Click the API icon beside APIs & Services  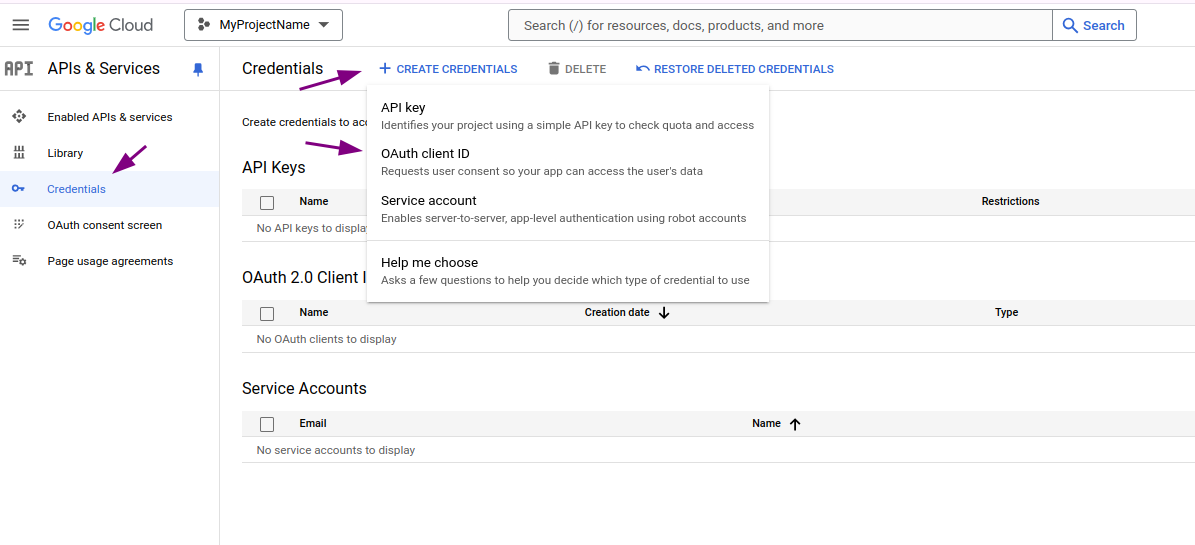pos(19,69)
